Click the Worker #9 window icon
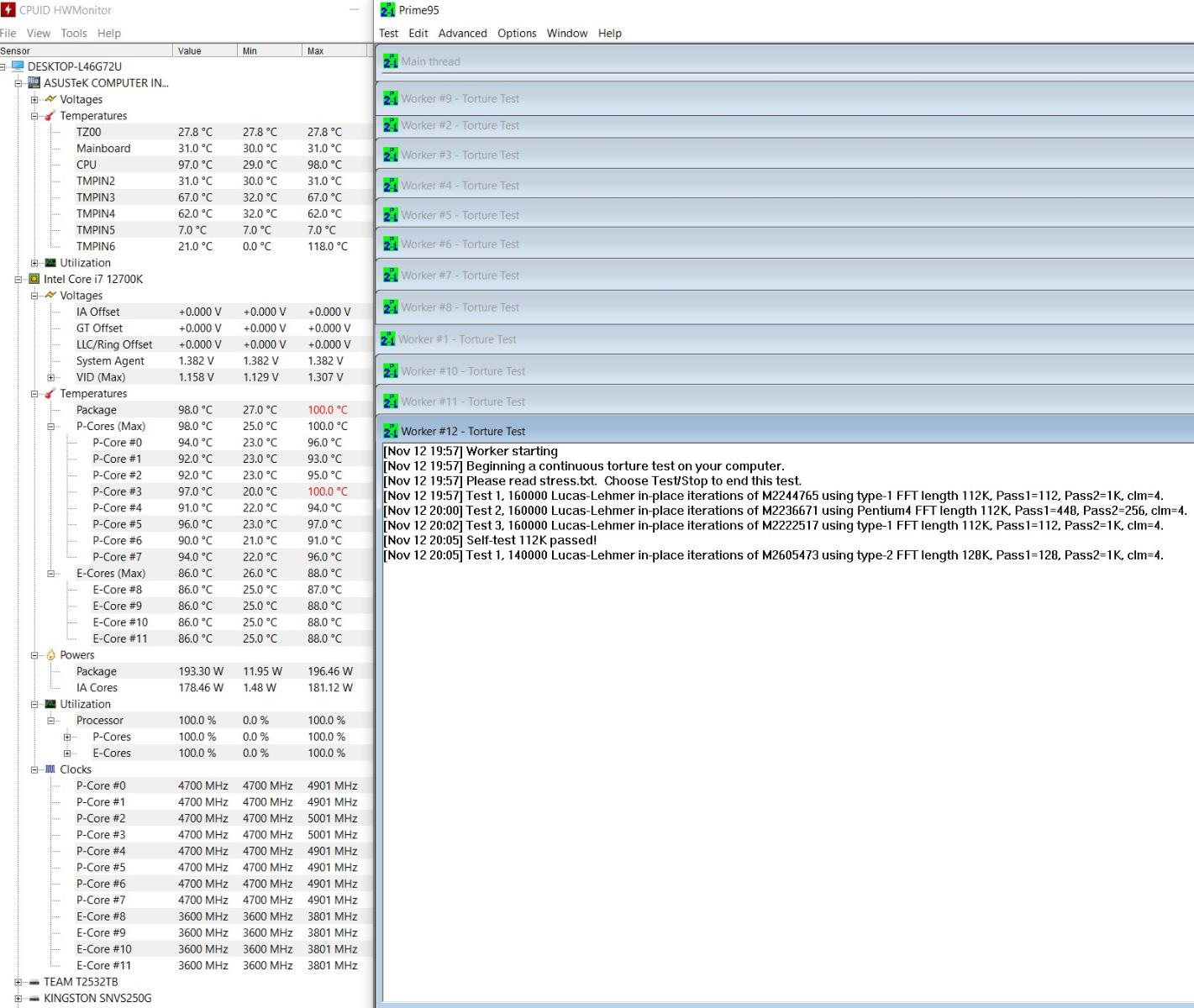Viewport: 1194px width, 1008px height. coord(391,98)
